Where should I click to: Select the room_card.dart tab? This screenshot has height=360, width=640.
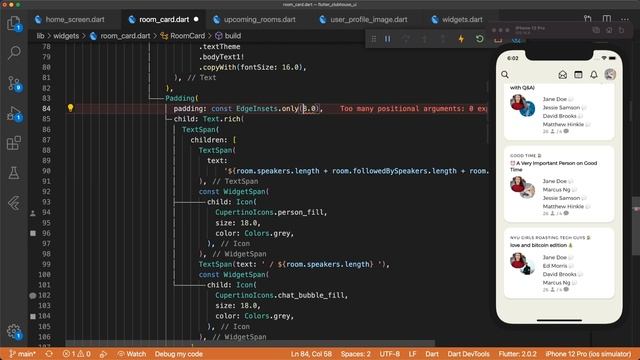164,19
